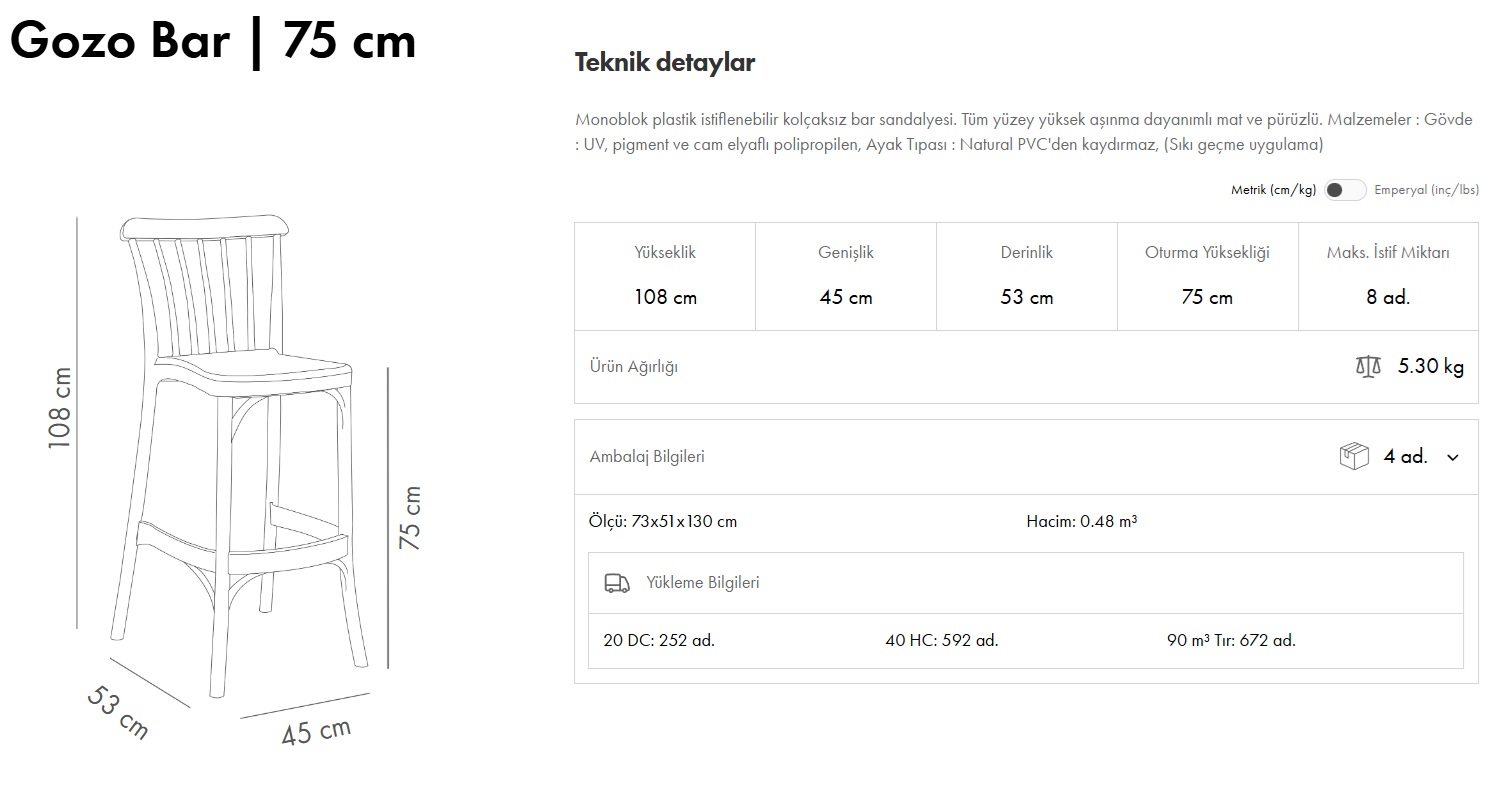Click the package box icon
The width and height of the screenshot is (1494, 788).
click(1353, 456)
